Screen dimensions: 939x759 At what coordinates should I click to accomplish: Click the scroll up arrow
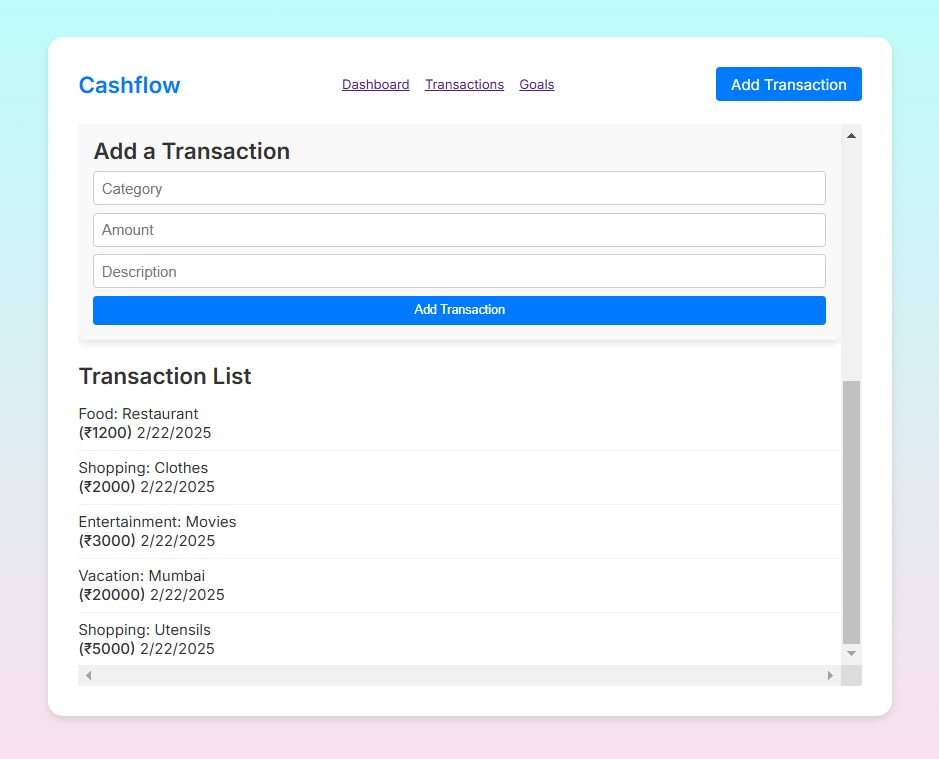click(851, 135)
